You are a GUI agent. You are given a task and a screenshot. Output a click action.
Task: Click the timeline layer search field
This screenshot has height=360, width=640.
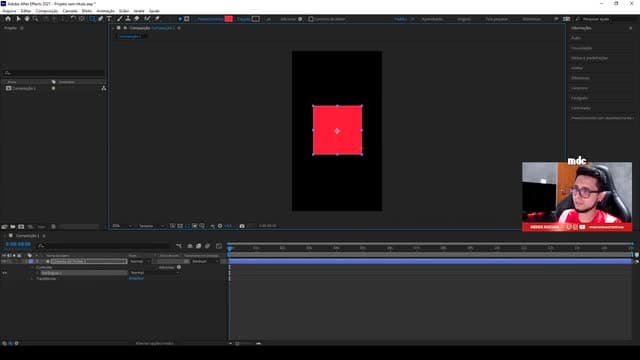(102, 246)
